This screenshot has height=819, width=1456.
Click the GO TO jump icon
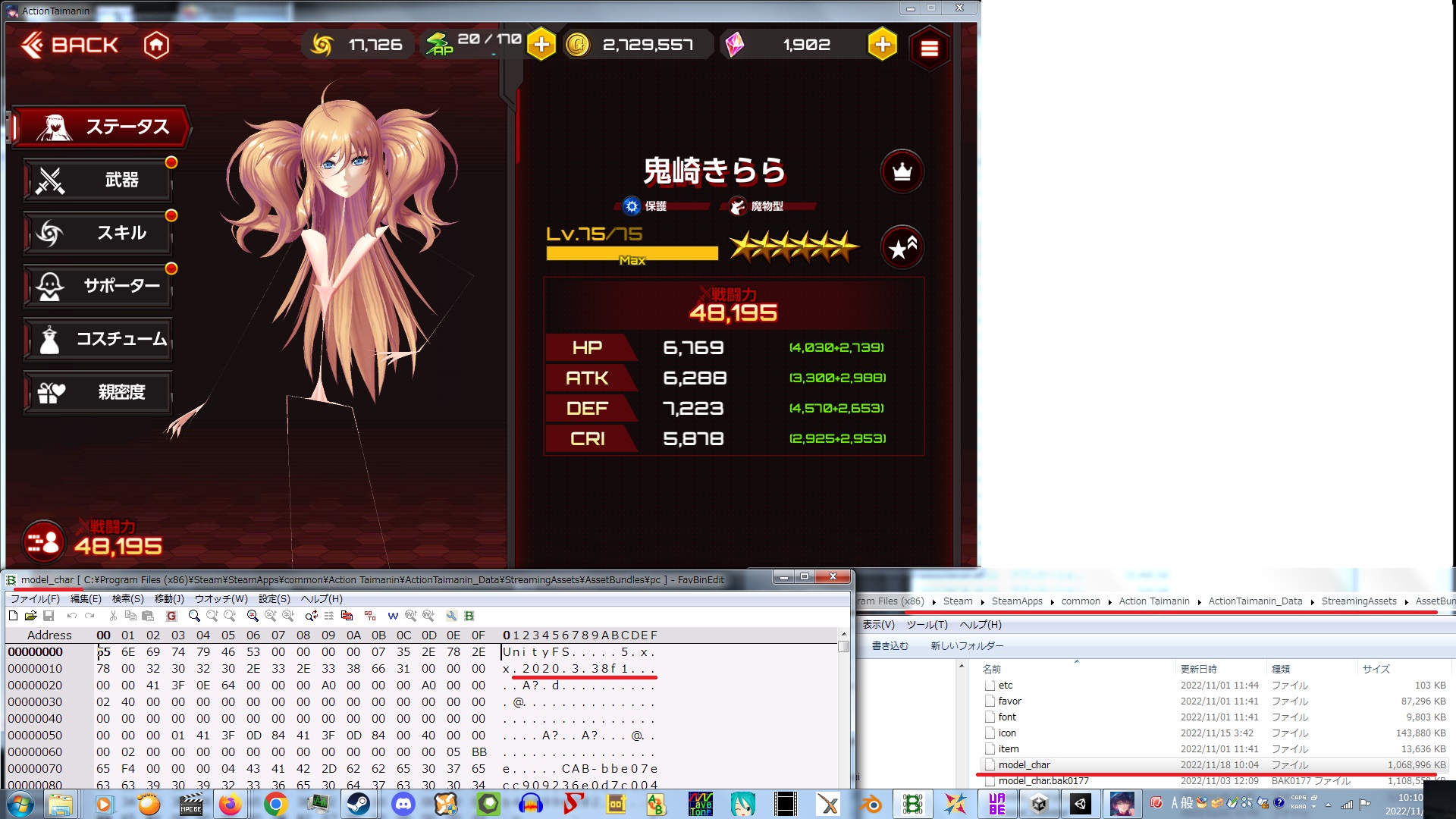coord(370,616)
